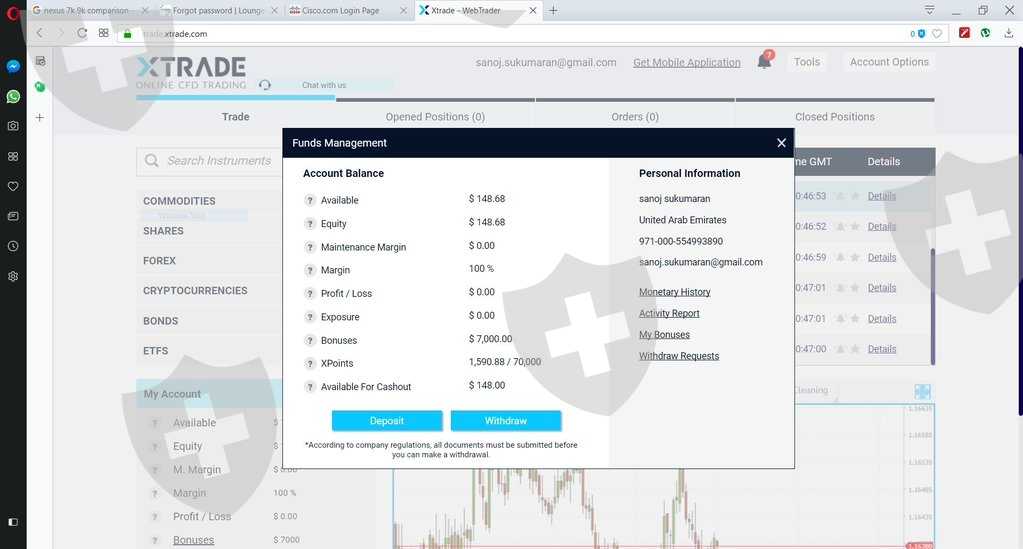1023x549 pixels.
Task: Click help icon next to Equity in dialog
Action: (310, 224)
